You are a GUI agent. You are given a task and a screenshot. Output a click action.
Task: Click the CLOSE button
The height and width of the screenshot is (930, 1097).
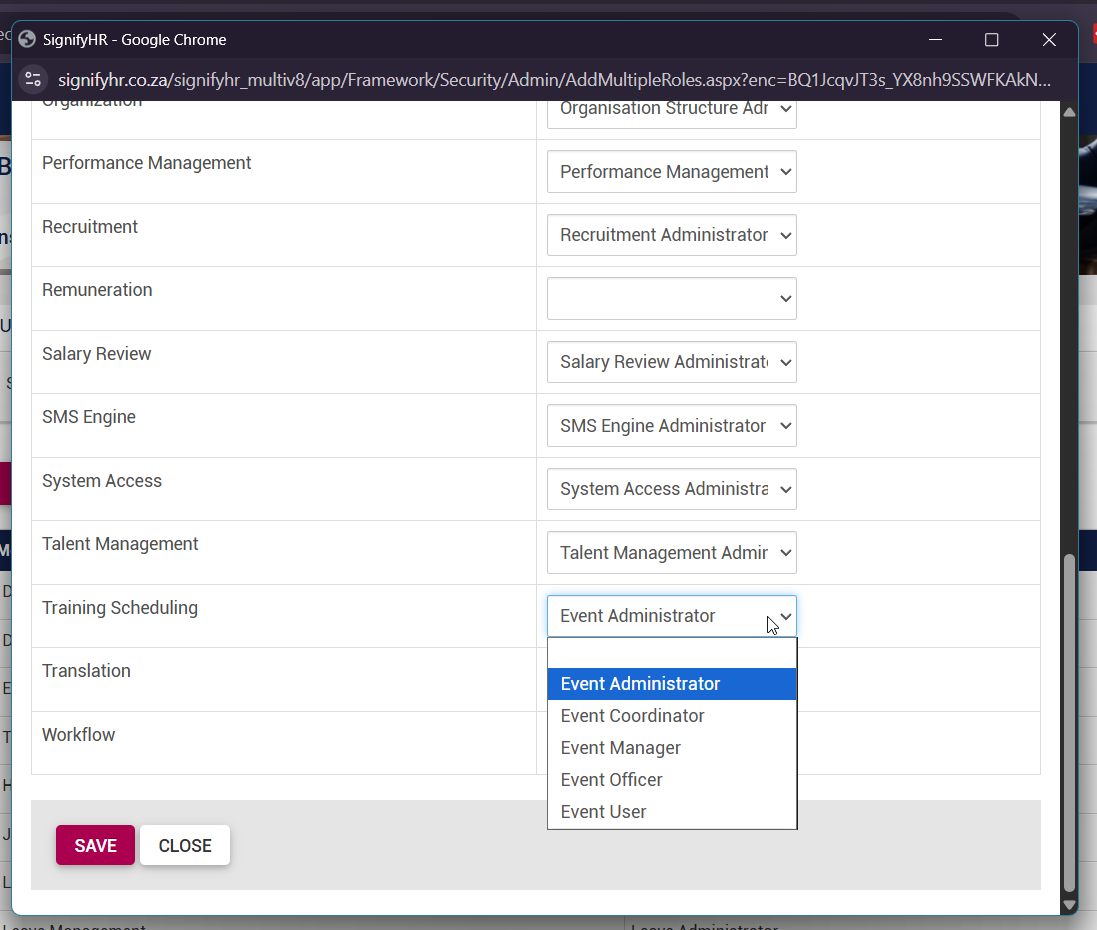pyautogui.click(x=184, y=845)
